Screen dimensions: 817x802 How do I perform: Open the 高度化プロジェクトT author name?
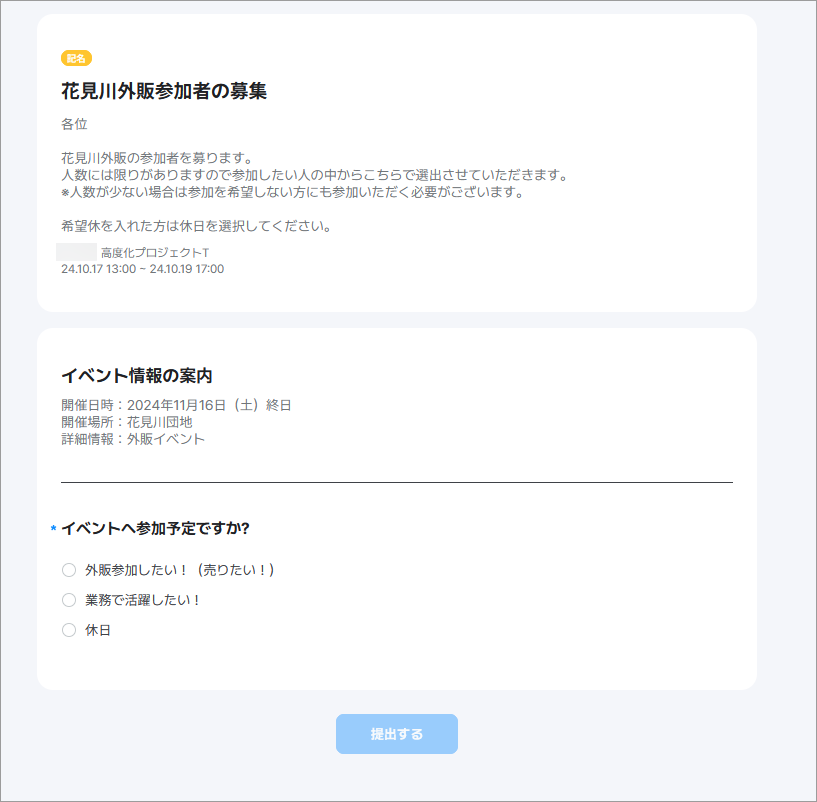click(x=154, y=253)
